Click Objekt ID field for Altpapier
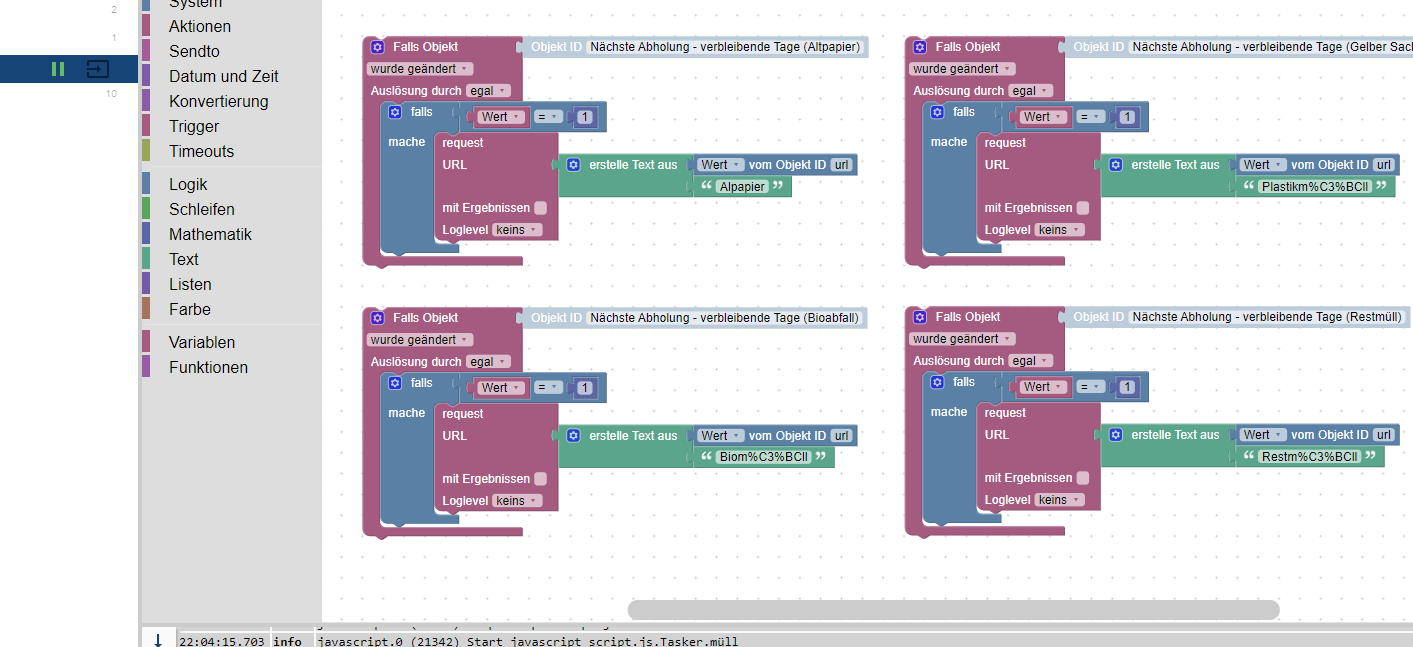The height and width of the screenshot is (647, 1413). point(725,47)
